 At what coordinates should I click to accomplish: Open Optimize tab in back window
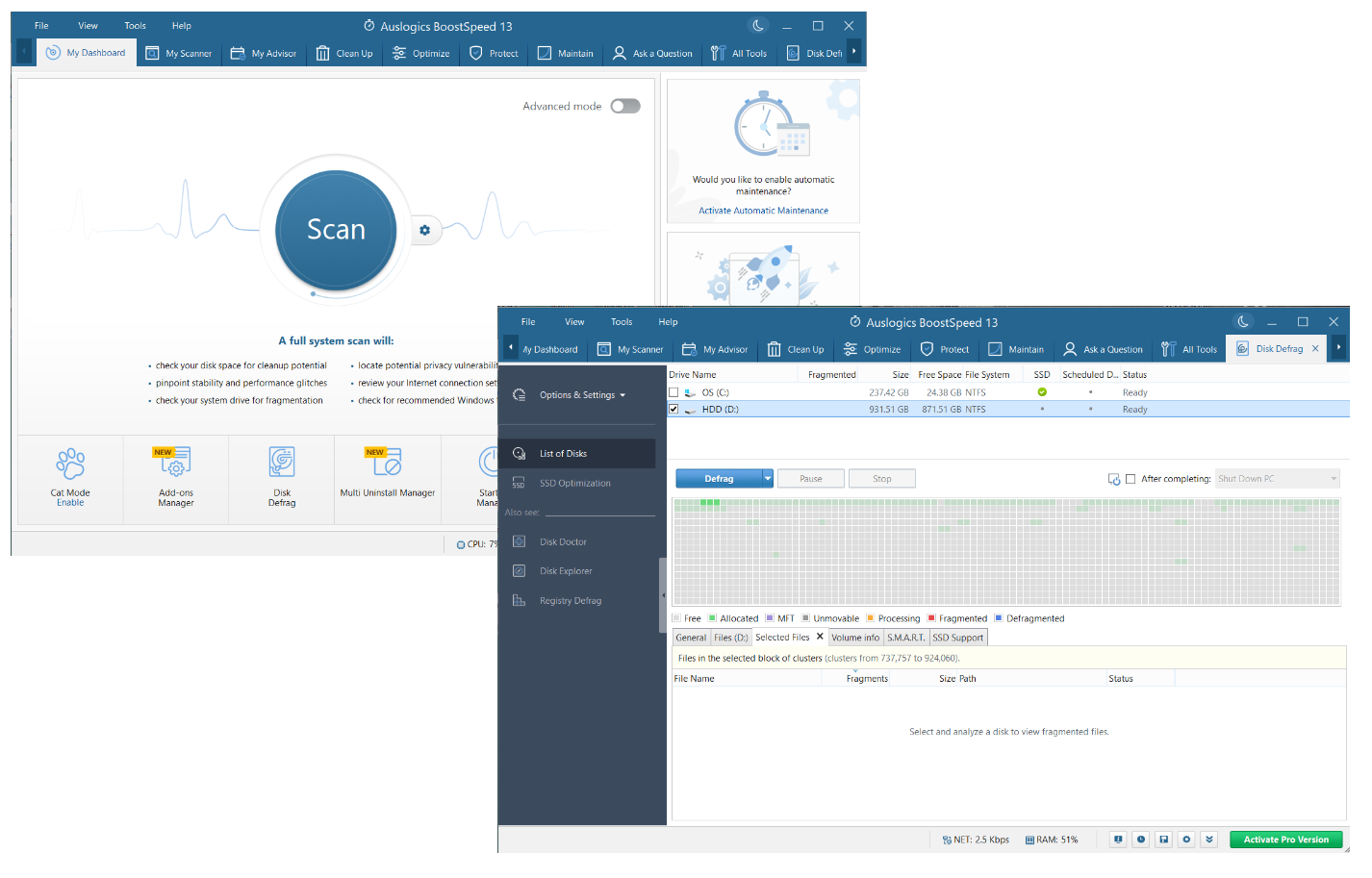[x=421, y=53]
